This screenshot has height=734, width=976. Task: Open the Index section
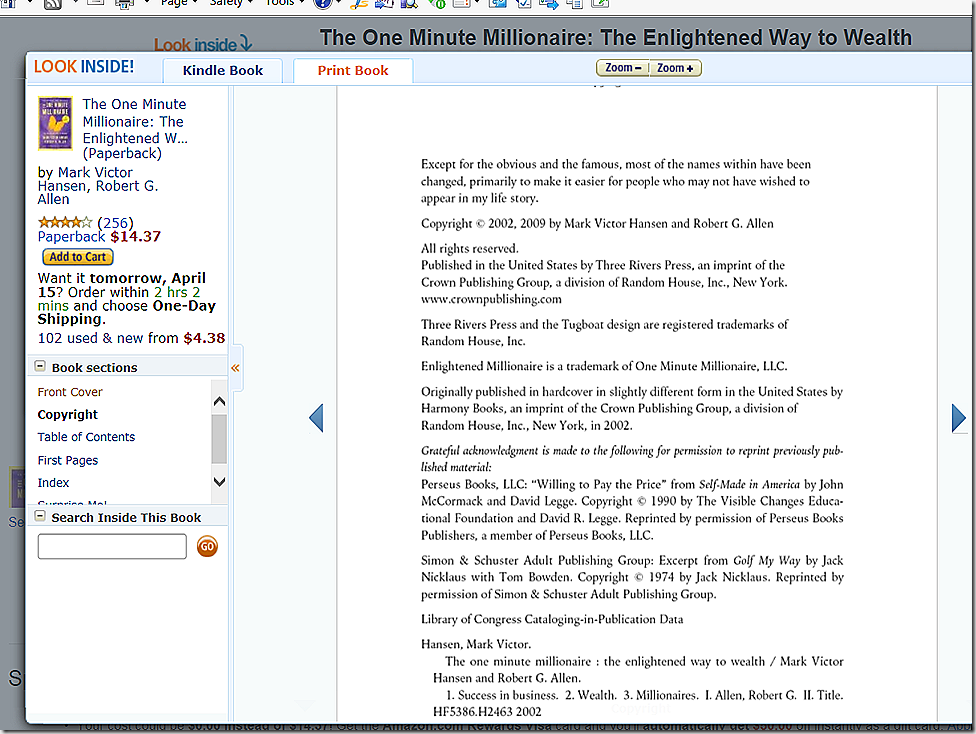(x=53, y=483)
